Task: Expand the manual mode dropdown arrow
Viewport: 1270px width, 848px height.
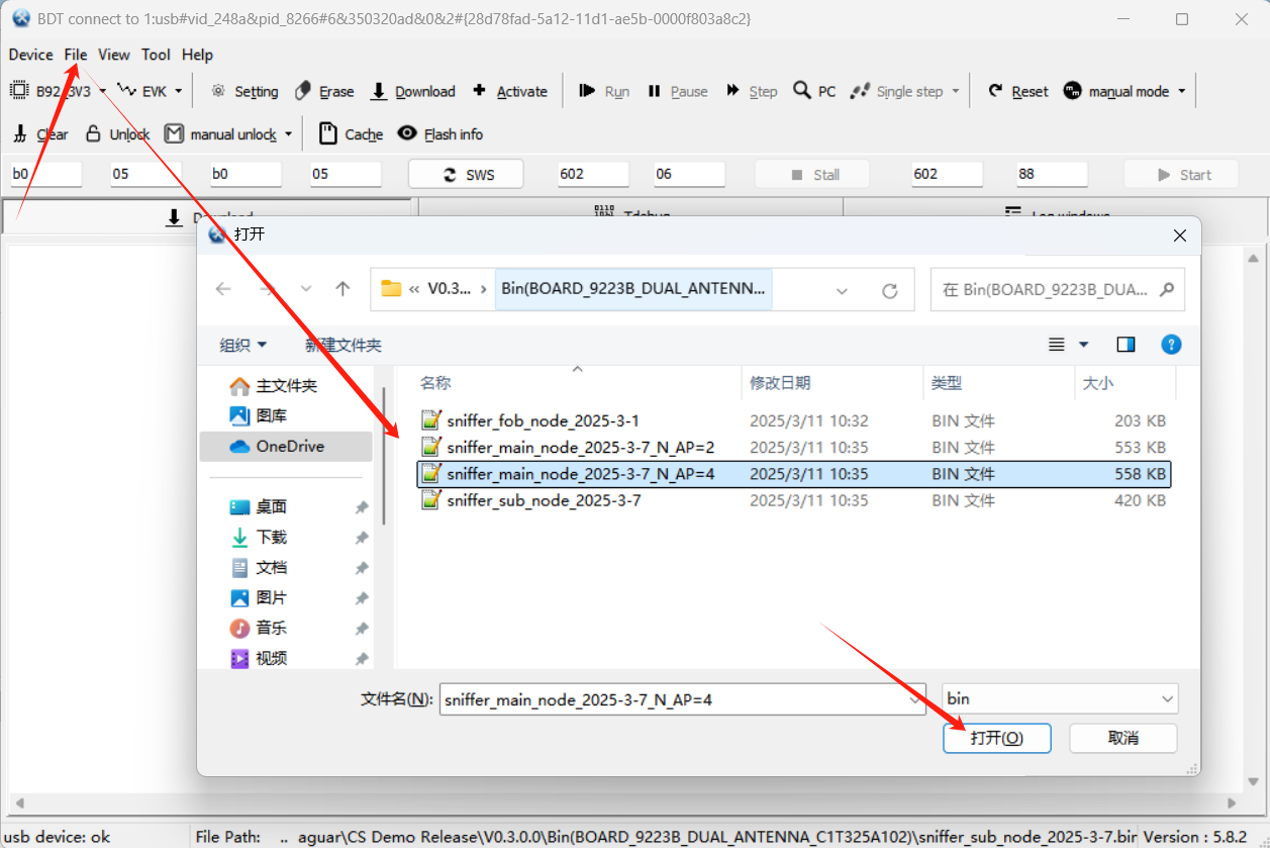Action: tap(1181, 91)
